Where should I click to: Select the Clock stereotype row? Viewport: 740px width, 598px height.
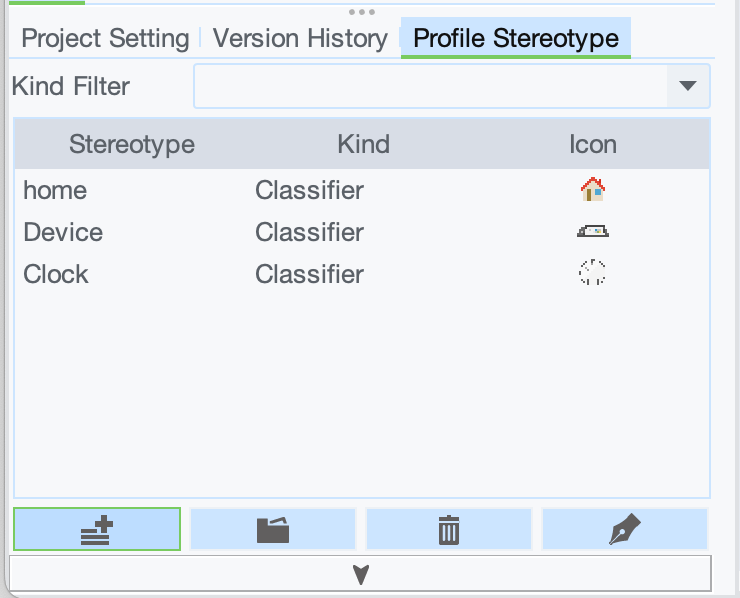[57, 274]
